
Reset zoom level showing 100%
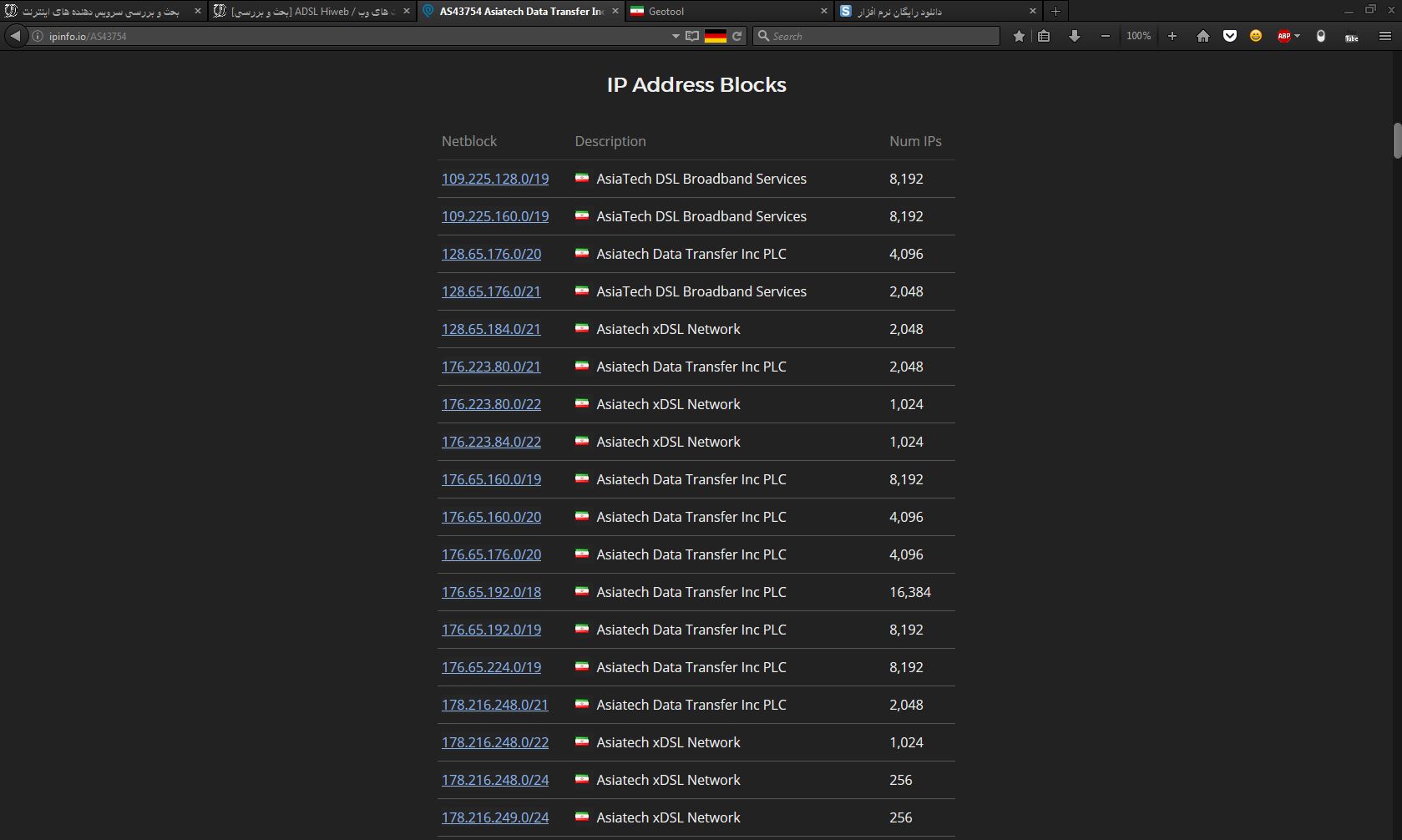point(1139,36)
